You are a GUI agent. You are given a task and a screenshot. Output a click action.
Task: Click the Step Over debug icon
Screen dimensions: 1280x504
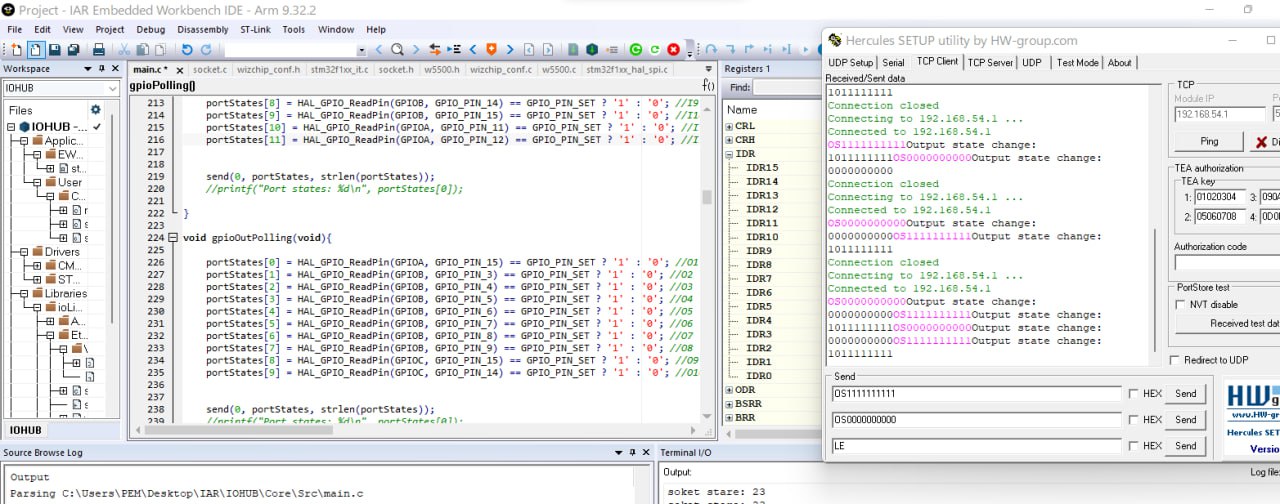tap(711, 49)
